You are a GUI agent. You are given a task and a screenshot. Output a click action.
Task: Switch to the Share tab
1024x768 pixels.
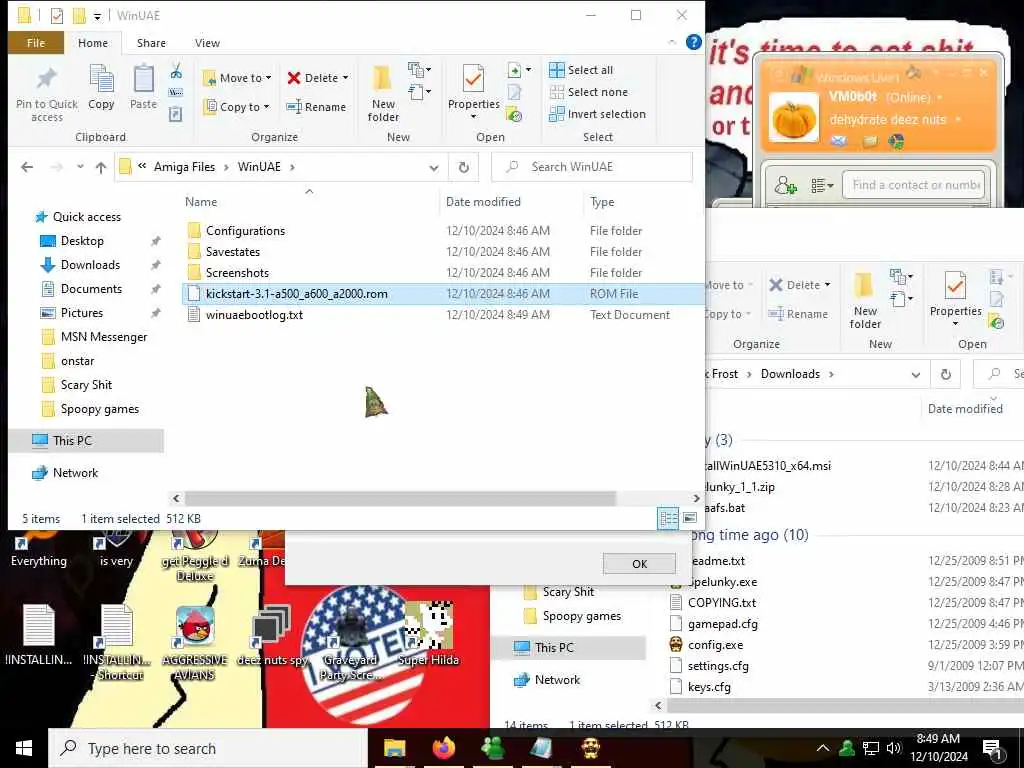pyautogui.click(x=151, y=43)
